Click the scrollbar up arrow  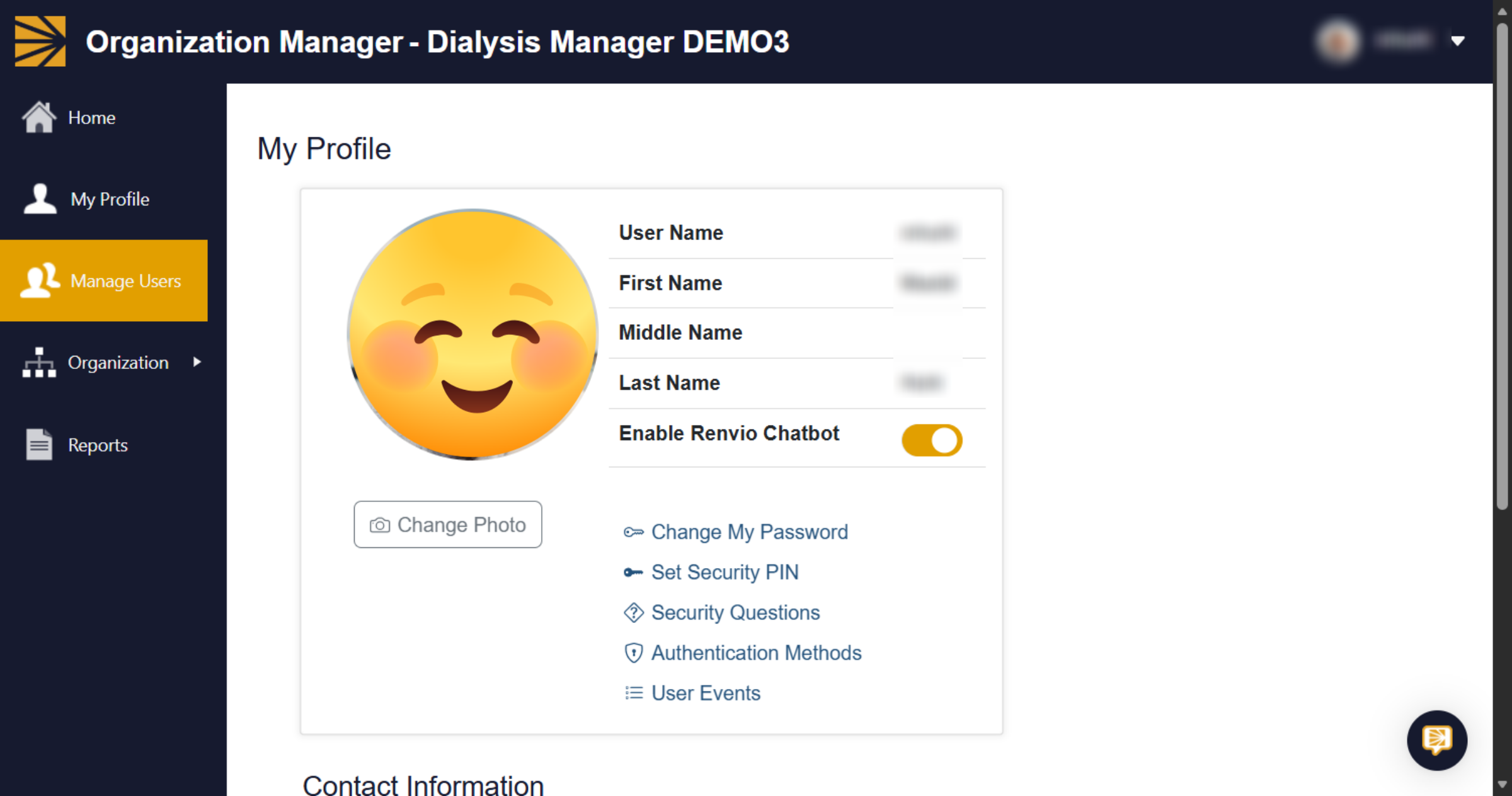click(x=1503, y=11)
